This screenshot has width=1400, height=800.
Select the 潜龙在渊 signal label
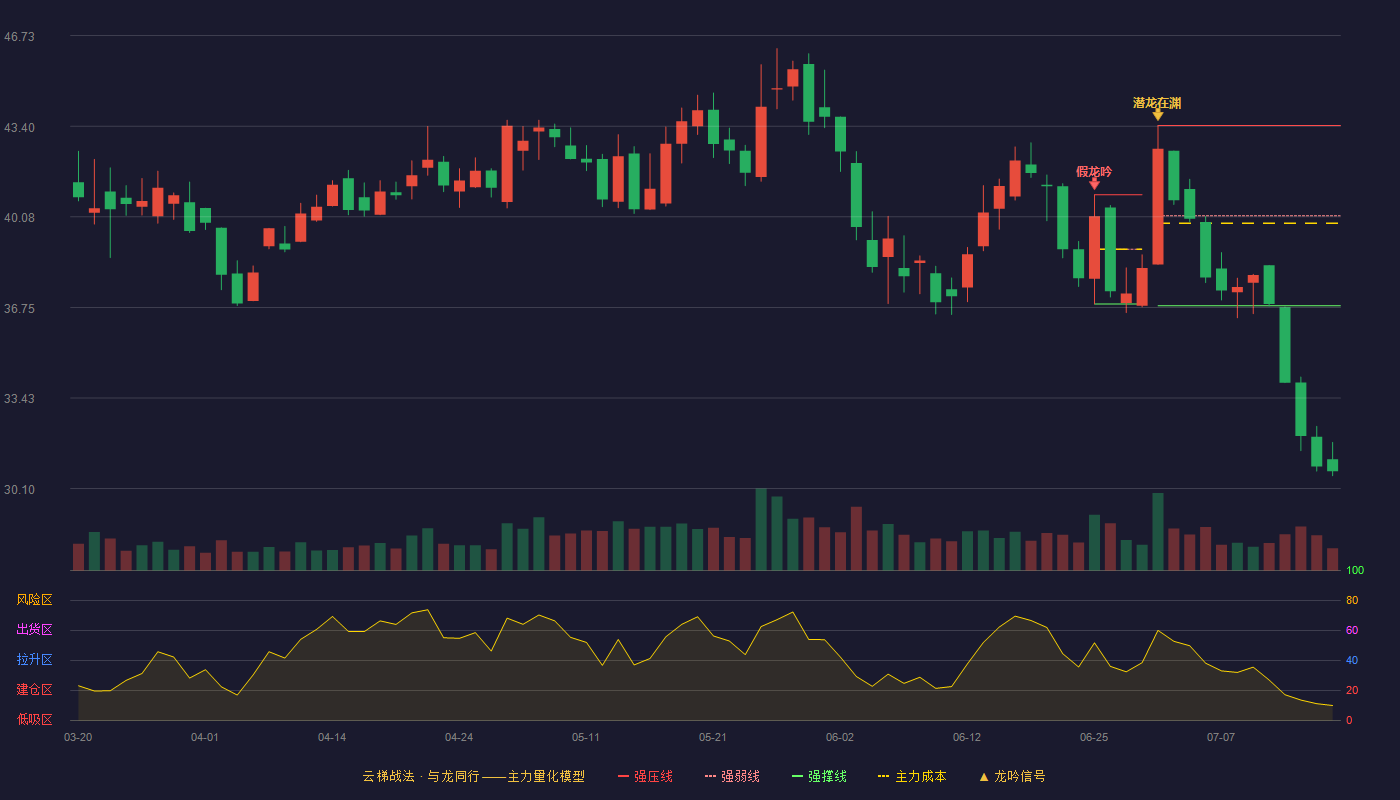pos(1157,103)
